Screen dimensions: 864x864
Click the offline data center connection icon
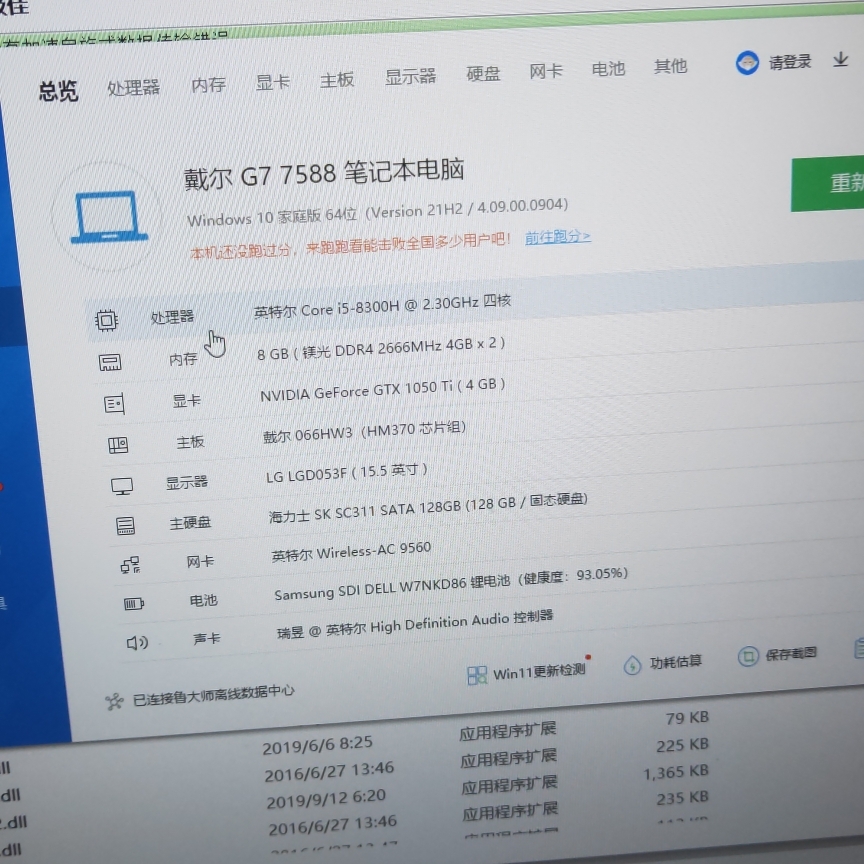[x=114, y=701]
